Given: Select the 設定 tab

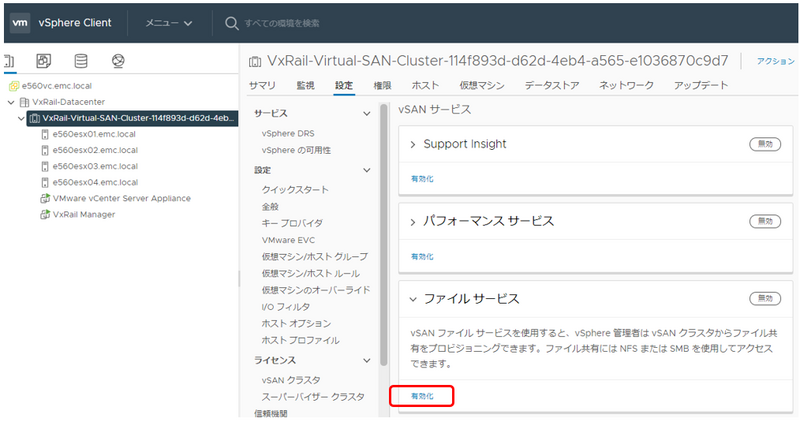Looking at the screenshot, I should click(x=343, y=85).
